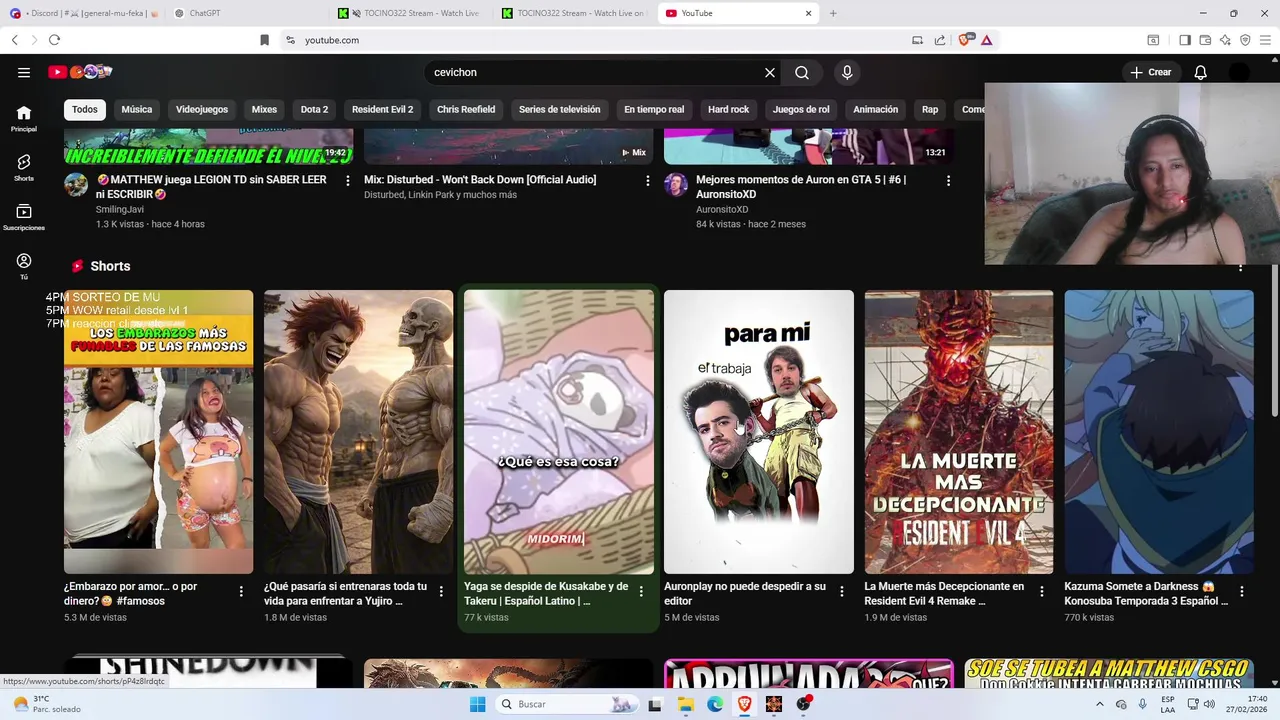Open the Embarazos más funables short thumbnail
Image resolution: width=1280 pixels, height=720 pixels.
pos(159,432)
